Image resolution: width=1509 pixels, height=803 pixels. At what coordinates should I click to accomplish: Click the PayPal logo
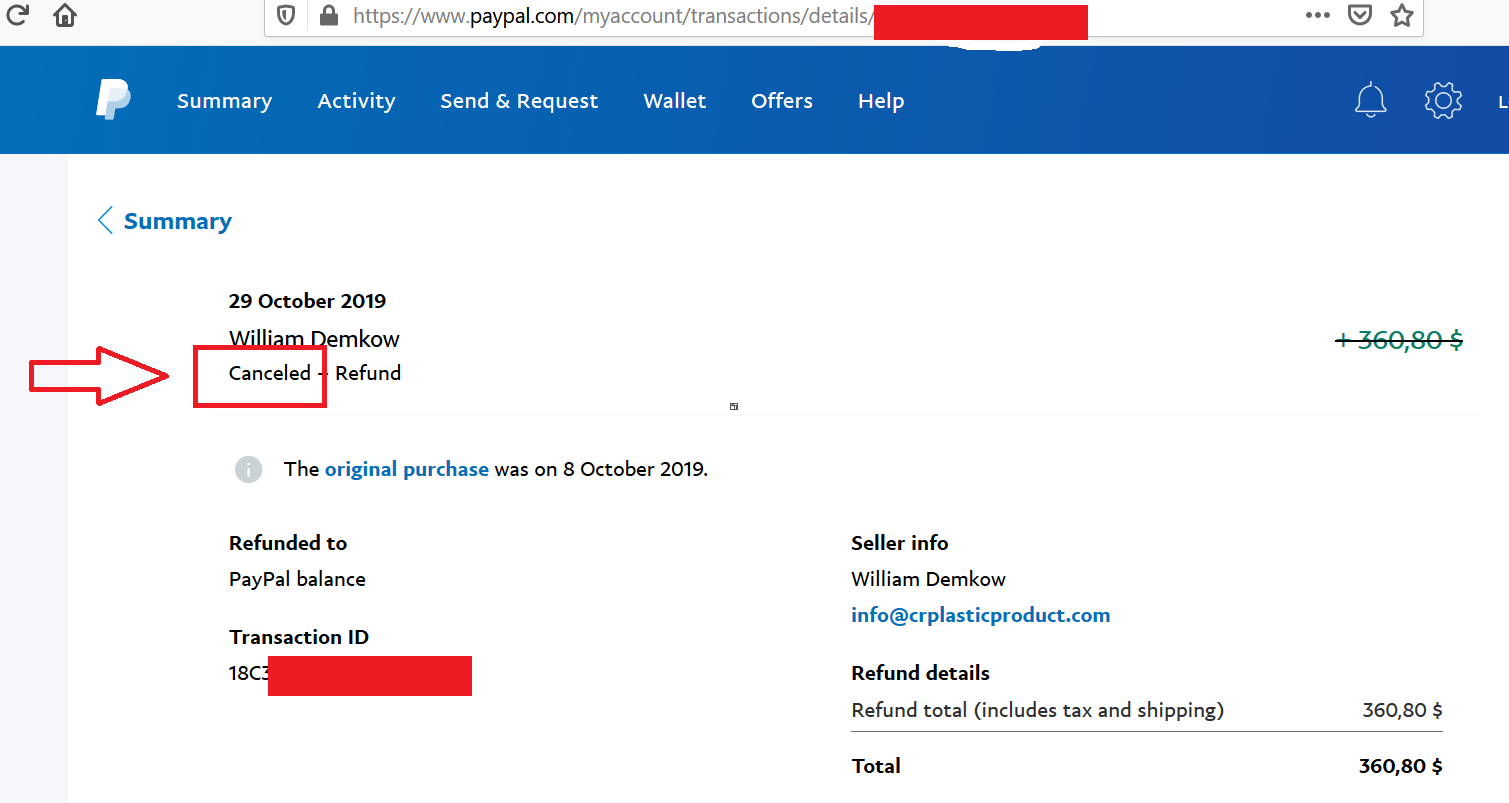click(113, 100)
